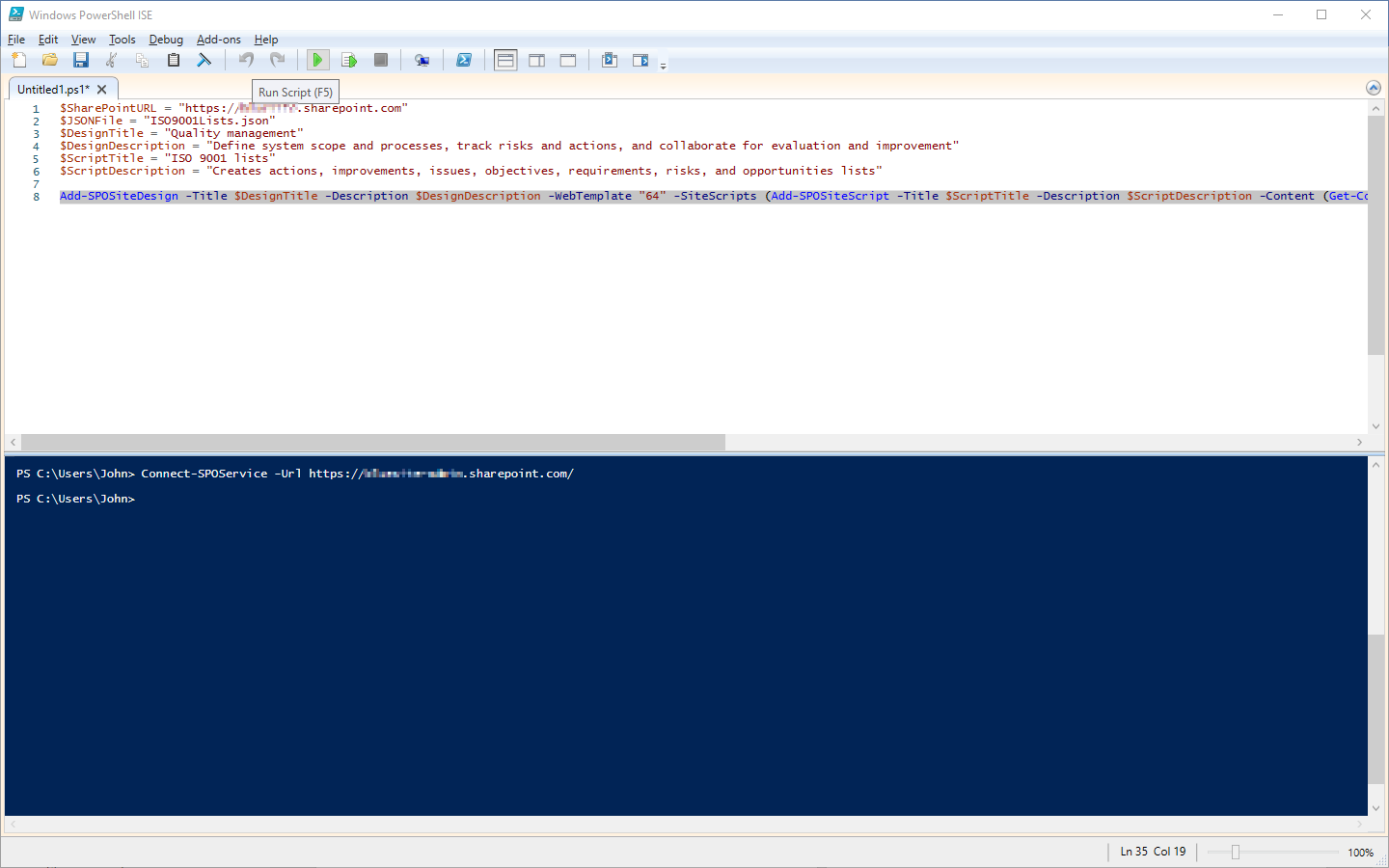Click the 100% zoom level text
Screen dimensions: 1389x868
pos(1360,853)
